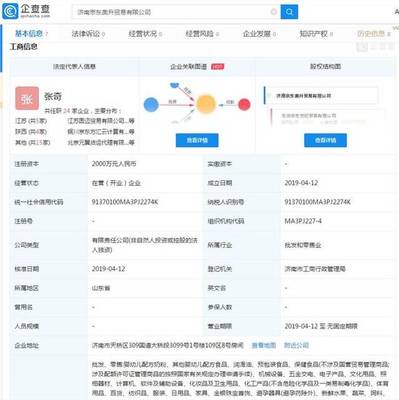Click the 批发和零售业 industry value
The image size is (399, 400).
(303, 245)
